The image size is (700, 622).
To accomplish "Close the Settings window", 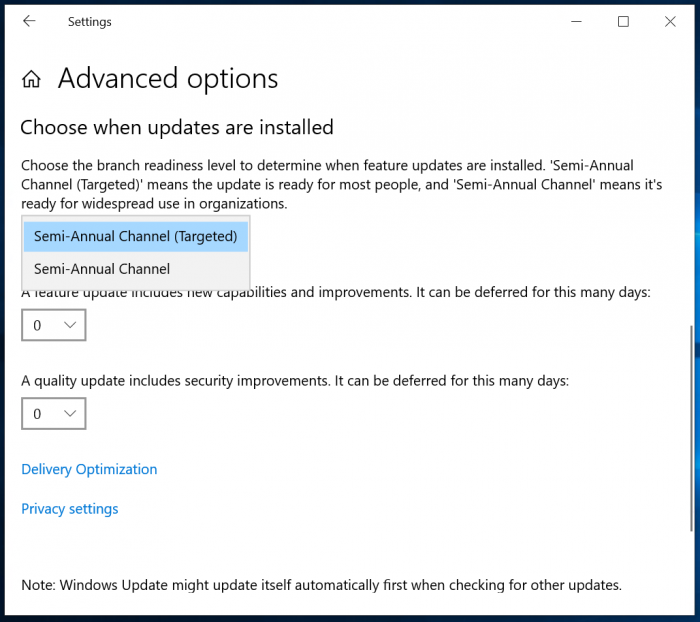I will point(669,21).
